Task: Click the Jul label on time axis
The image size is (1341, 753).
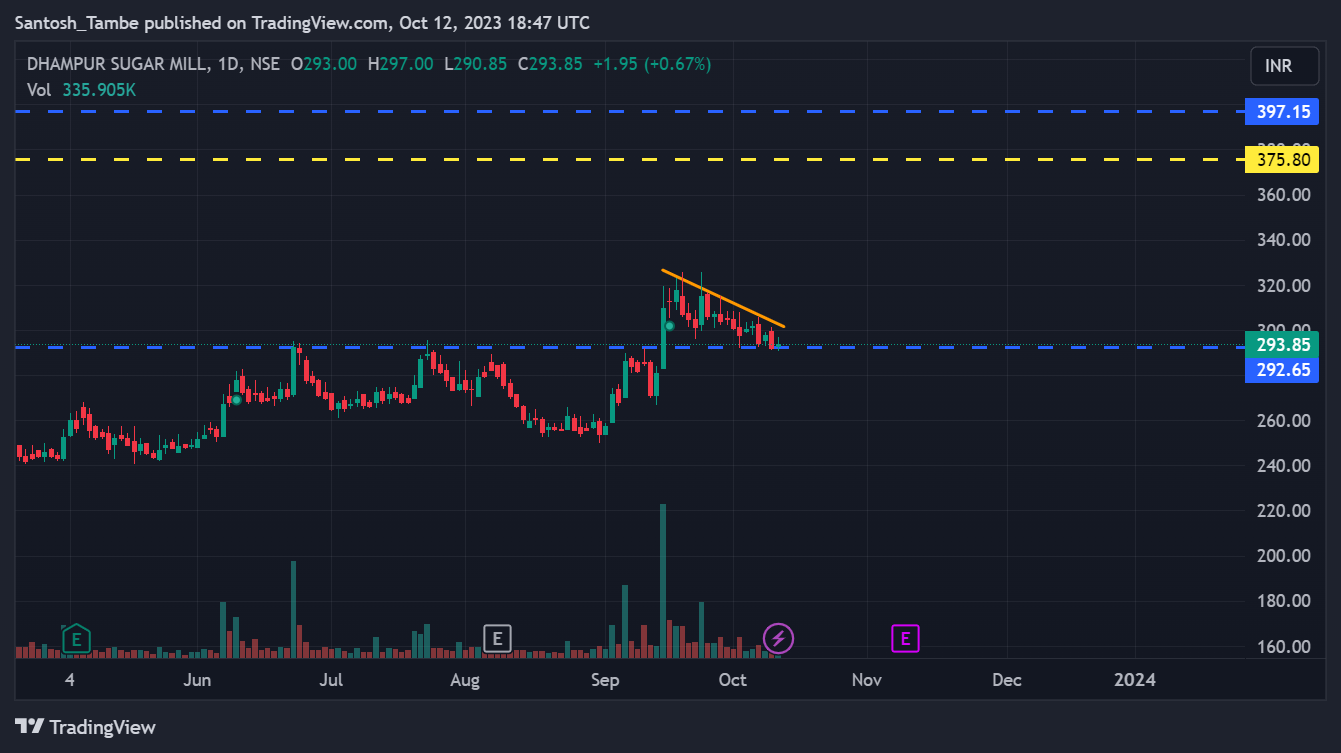Action: click(331, 680)
